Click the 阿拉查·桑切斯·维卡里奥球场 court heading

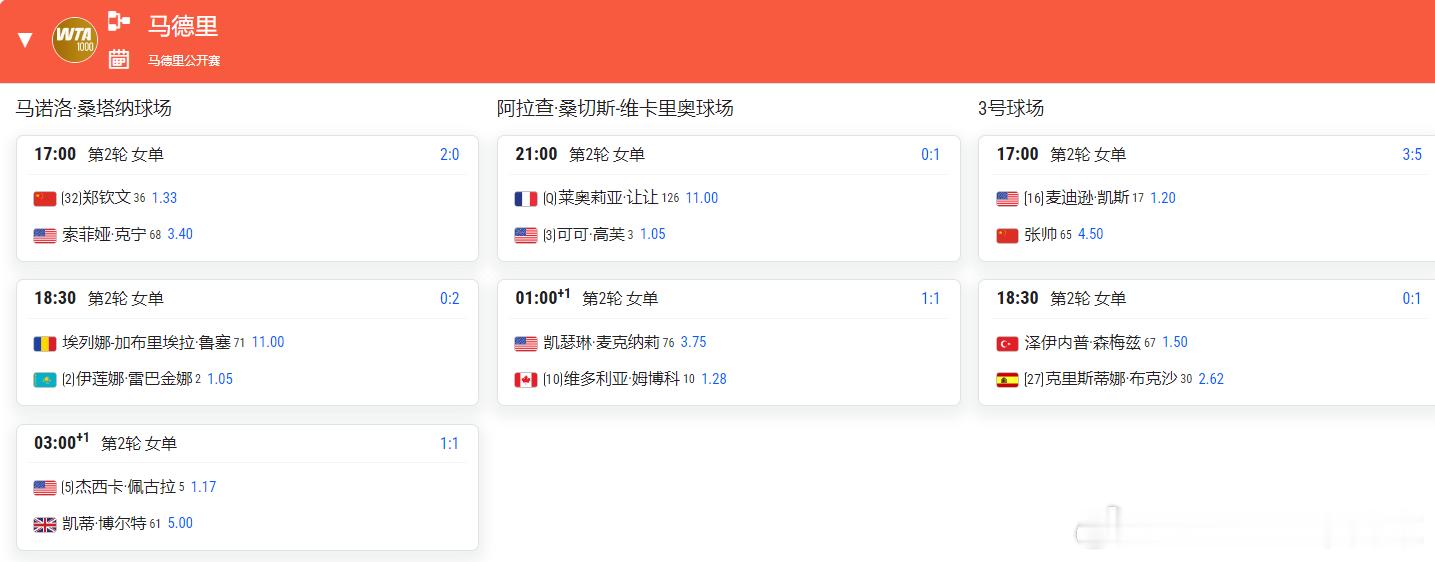(615, 108)
